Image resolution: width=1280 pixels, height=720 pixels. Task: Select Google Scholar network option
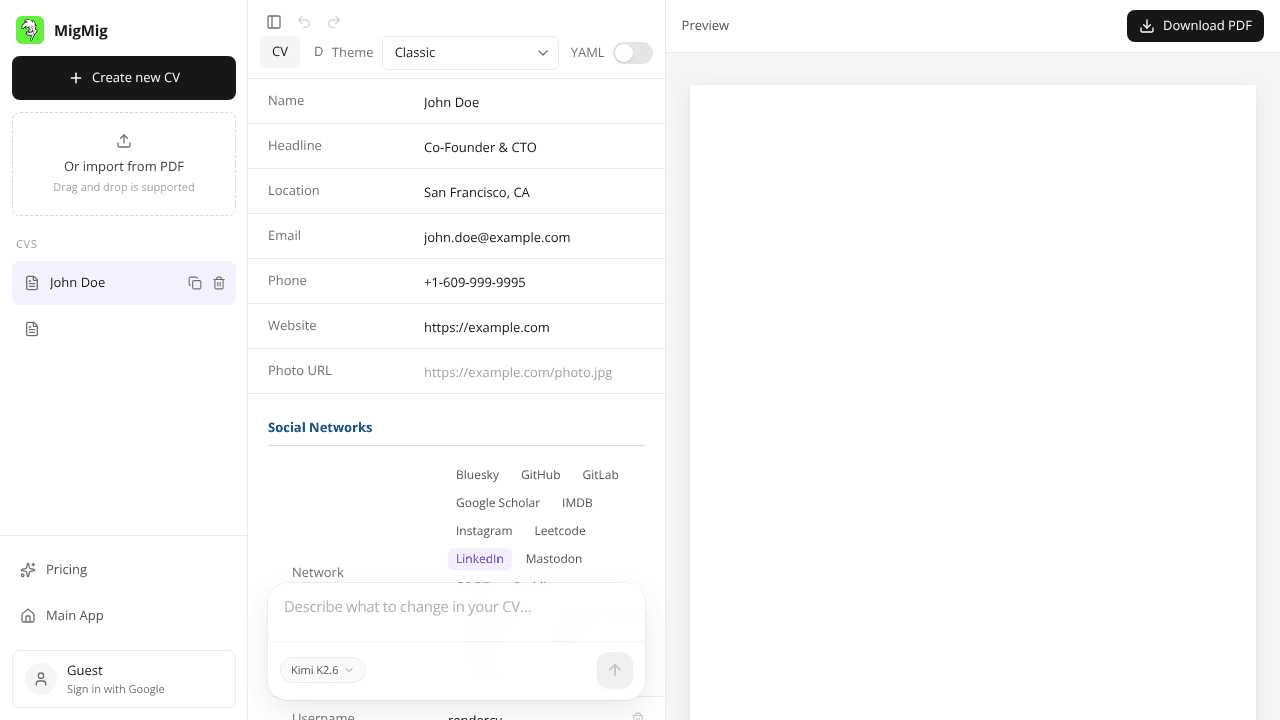point(498,503)
